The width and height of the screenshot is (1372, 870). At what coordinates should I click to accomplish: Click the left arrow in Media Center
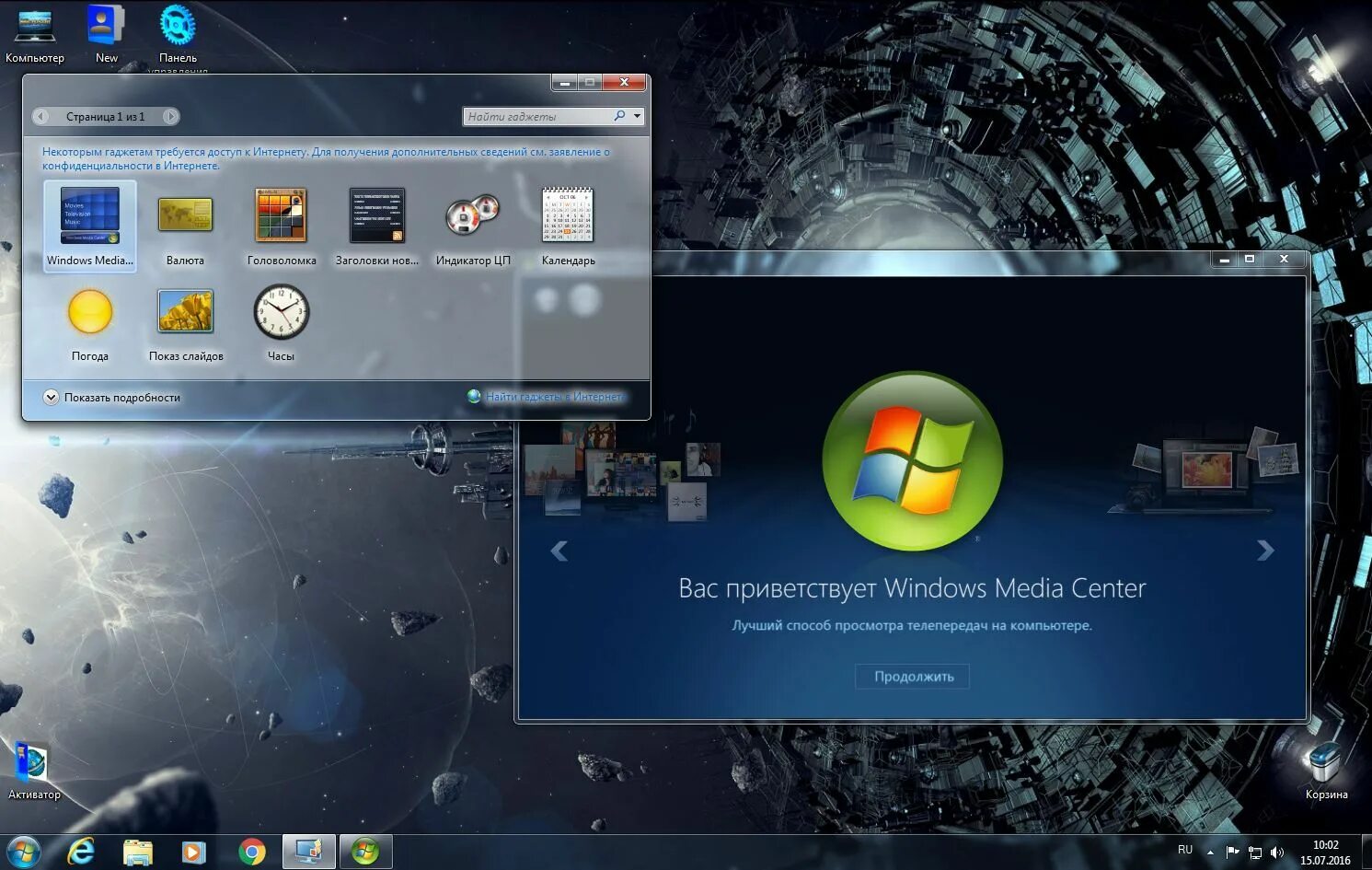559,551
